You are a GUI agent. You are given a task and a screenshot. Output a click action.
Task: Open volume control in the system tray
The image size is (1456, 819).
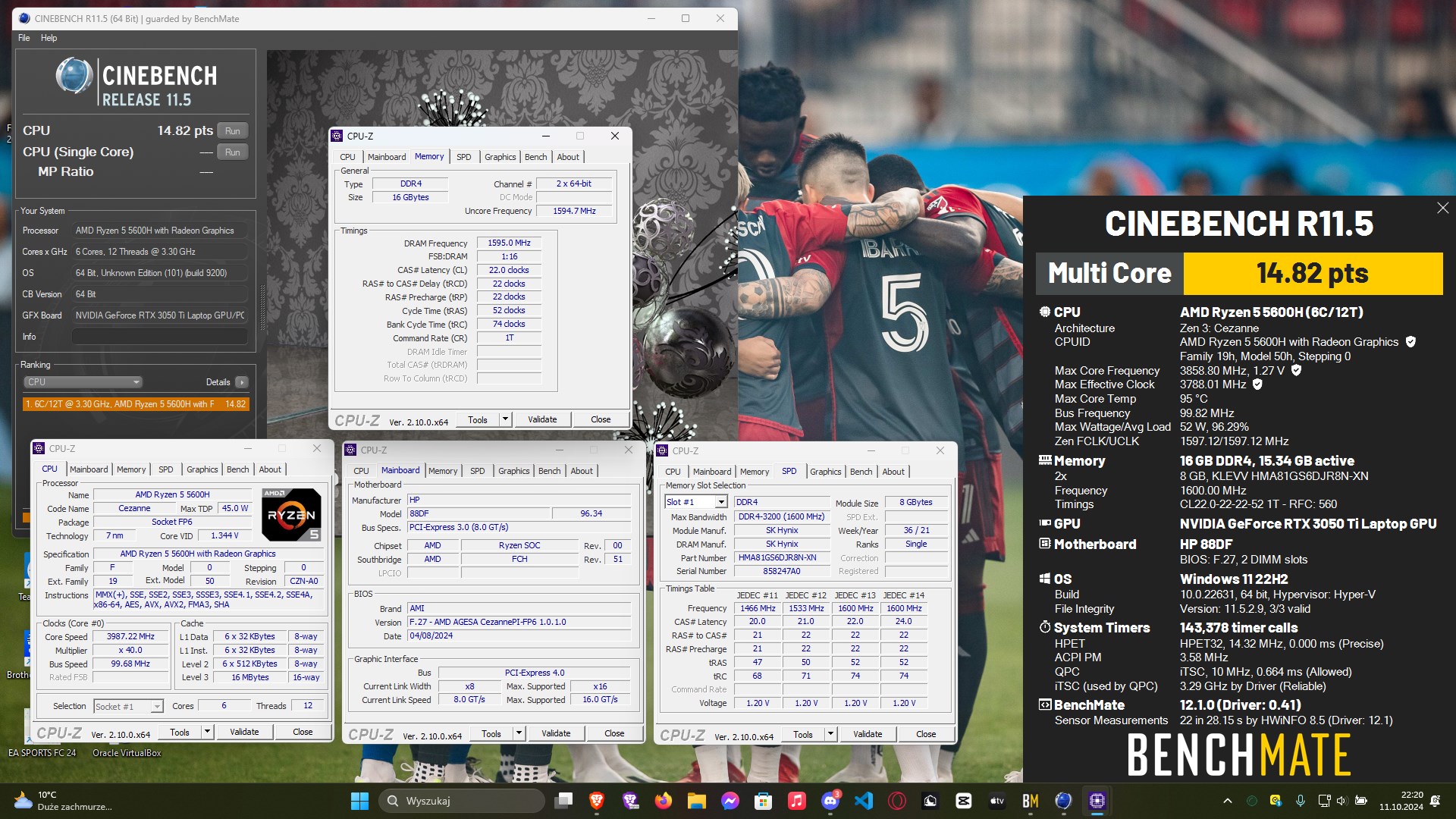tap(1341, 801)
